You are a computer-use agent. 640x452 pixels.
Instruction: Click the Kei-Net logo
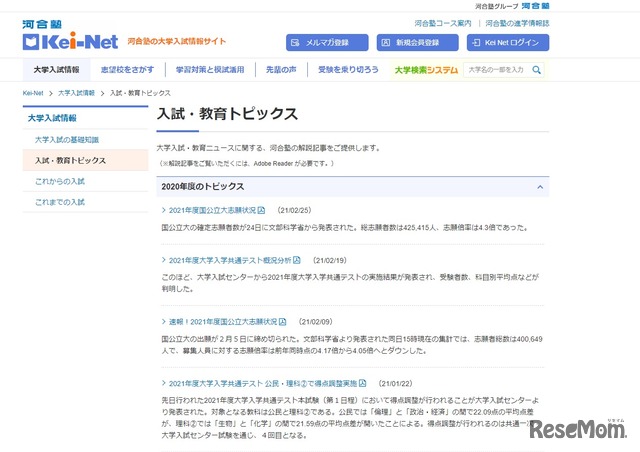pos(68,42)
